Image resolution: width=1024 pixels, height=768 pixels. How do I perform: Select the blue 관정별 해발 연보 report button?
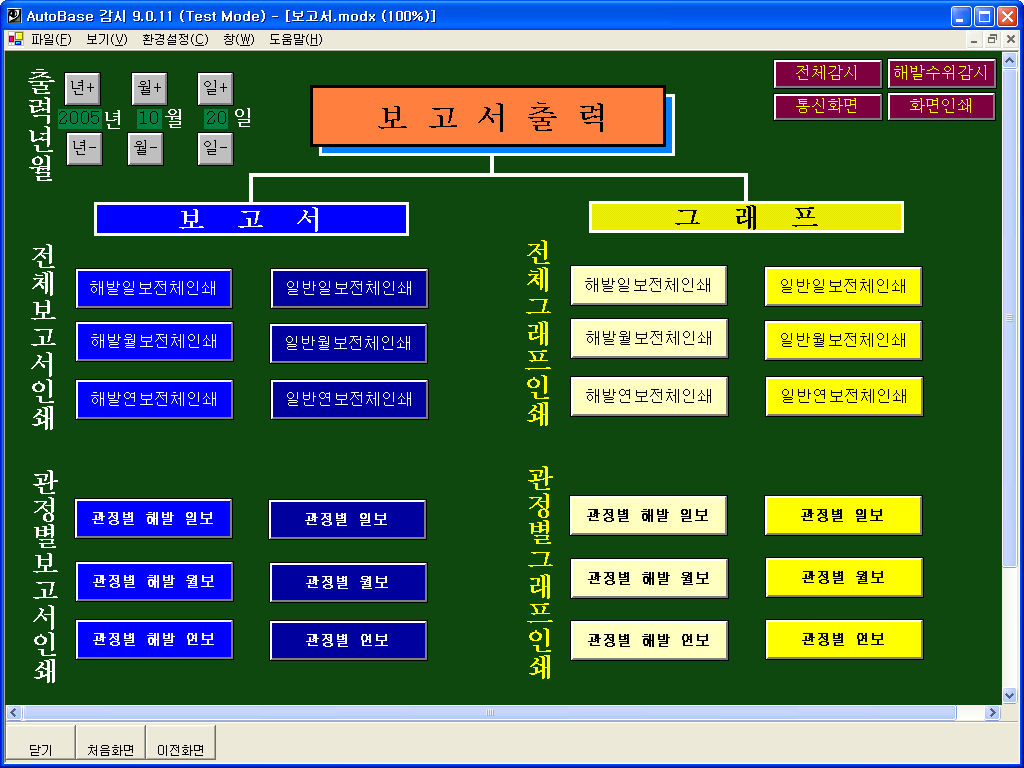[153, 640]
